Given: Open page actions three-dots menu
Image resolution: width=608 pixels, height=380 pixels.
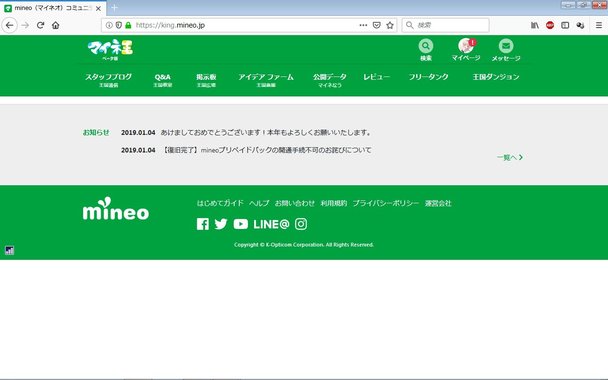Looking at the screenshot, I should point(363,25).
